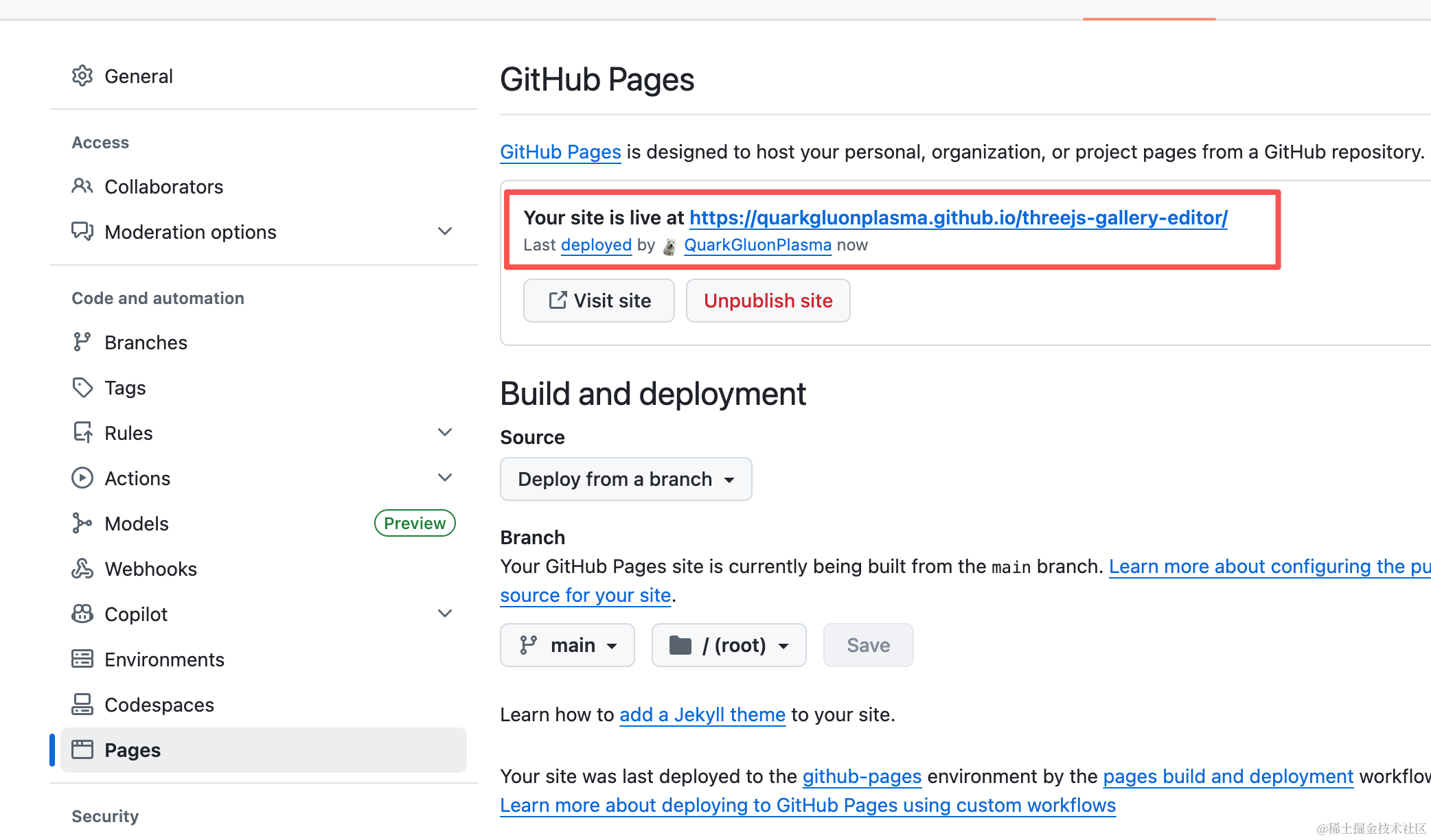Open Environments settings

pos(264,660)
